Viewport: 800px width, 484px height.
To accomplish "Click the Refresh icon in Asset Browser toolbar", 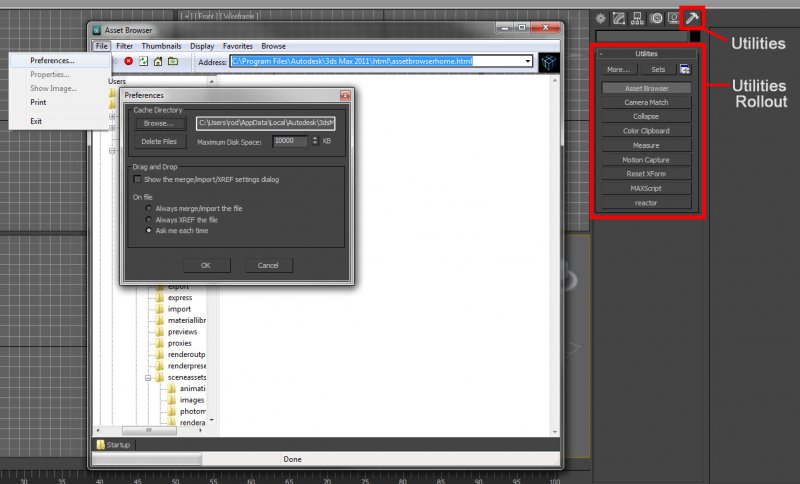I will [143, 61].
